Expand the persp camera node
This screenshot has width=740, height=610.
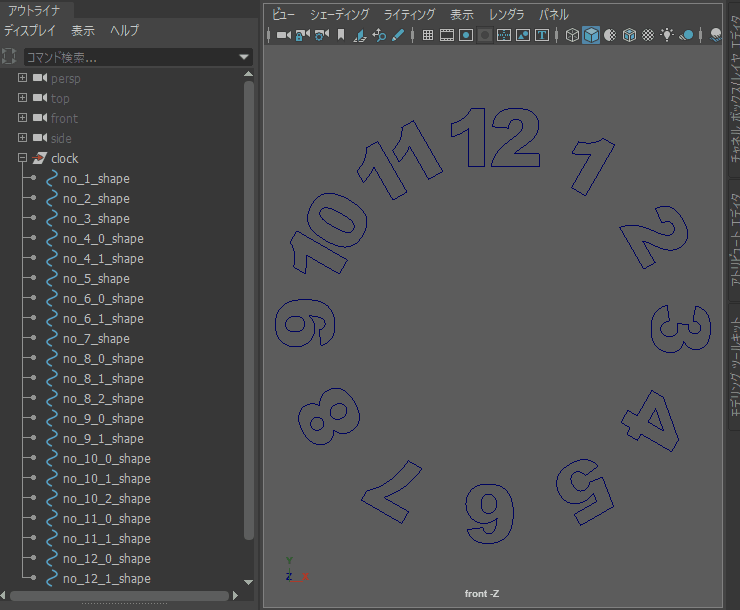22,78
